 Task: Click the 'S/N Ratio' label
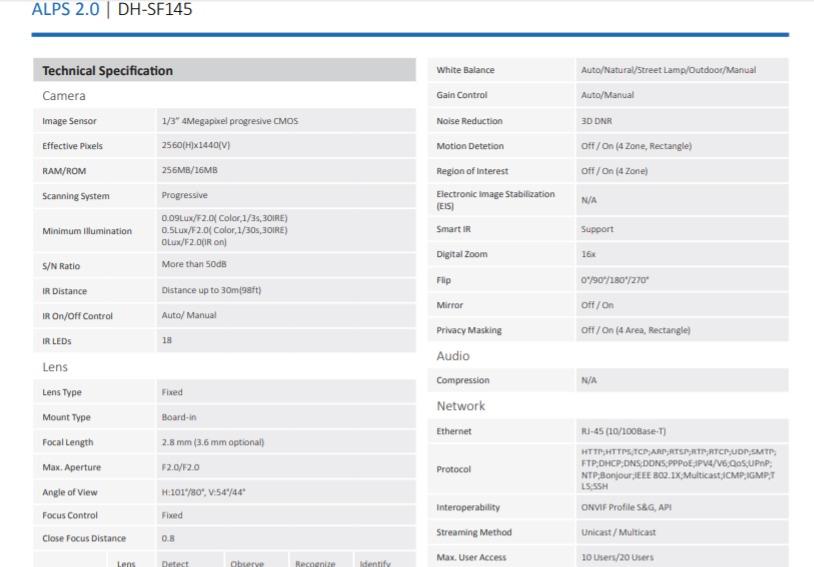click(x=61, y=266)
